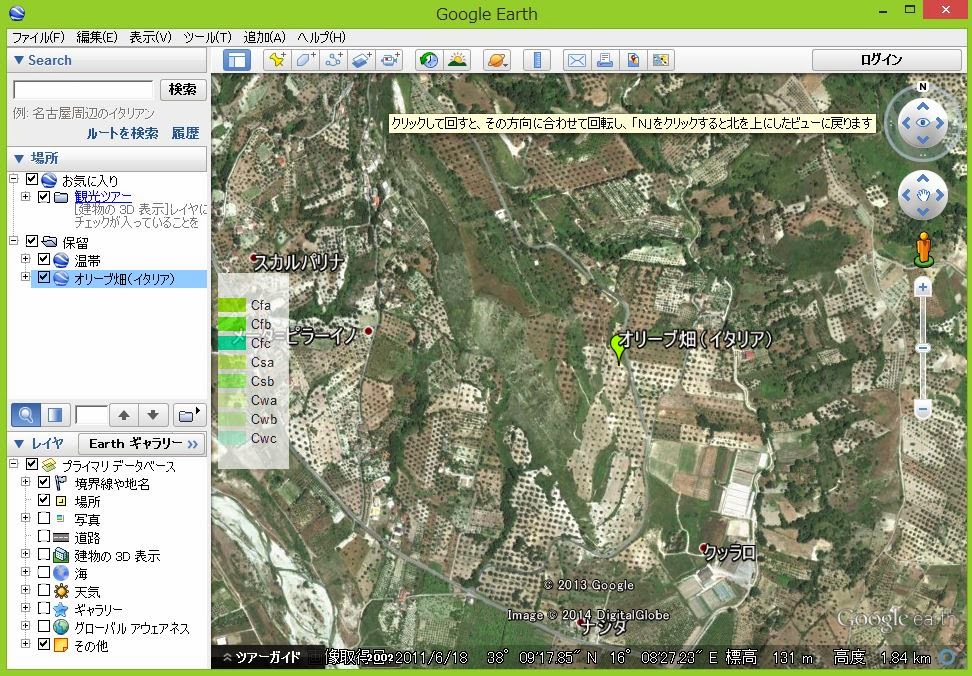Show historical imagery clock icon
The width and height of the screenshot is (972, 676).
[x=429, y=60]
